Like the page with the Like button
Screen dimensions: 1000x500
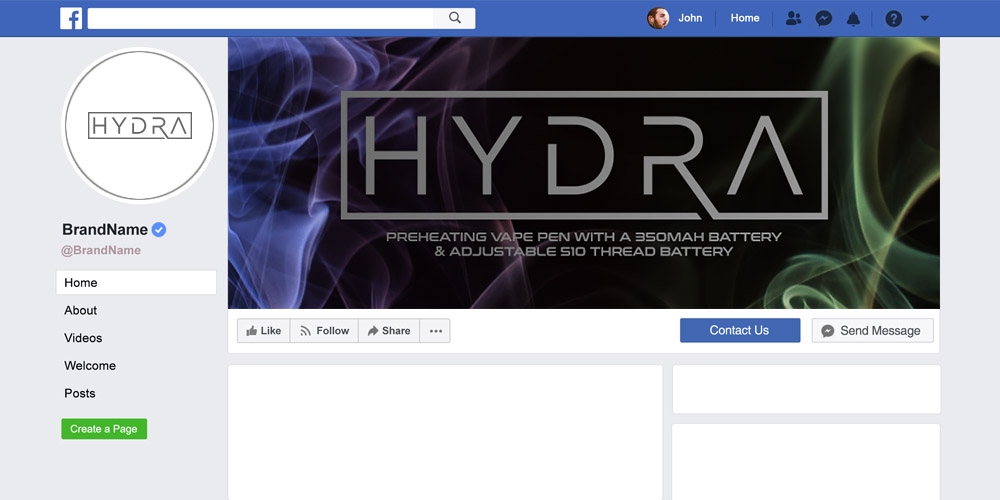tap(263, 331)
